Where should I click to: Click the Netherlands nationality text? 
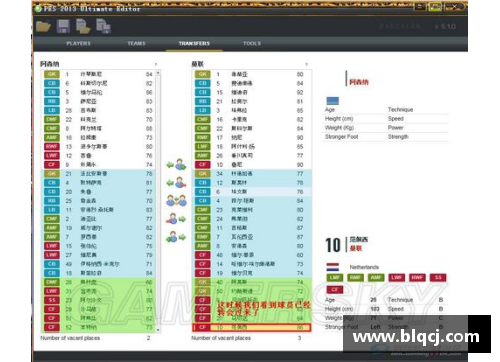click(x=364, y=267)
